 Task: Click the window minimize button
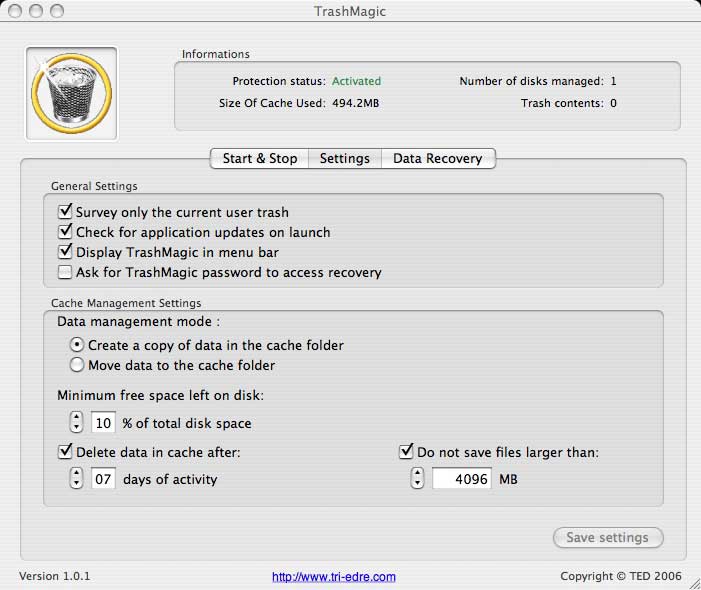(x=36, y=11)
